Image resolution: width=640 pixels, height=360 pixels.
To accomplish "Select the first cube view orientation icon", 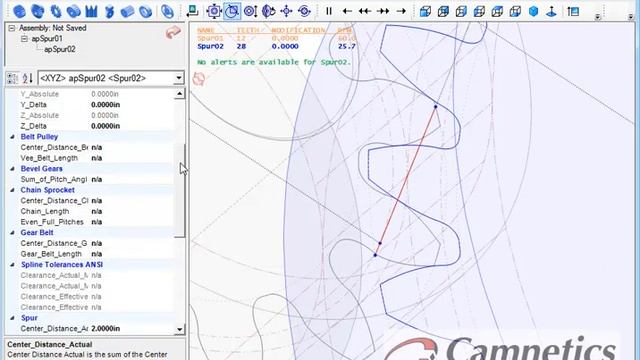I will 425,11.
